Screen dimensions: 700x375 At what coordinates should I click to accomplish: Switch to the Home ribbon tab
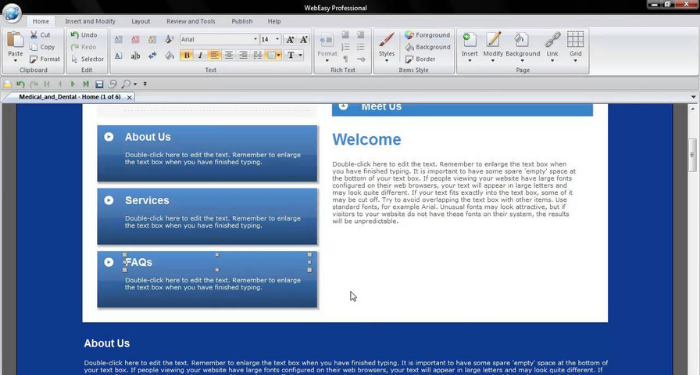point(41,21)
